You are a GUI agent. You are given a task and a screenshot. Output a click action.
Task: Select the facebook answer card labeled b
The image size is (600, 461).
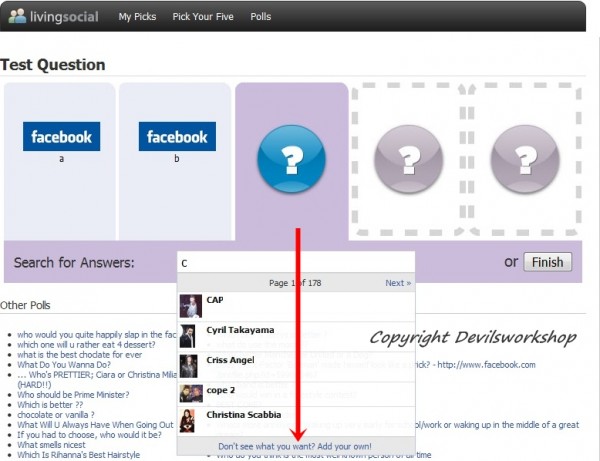click(x=175, y=161)
